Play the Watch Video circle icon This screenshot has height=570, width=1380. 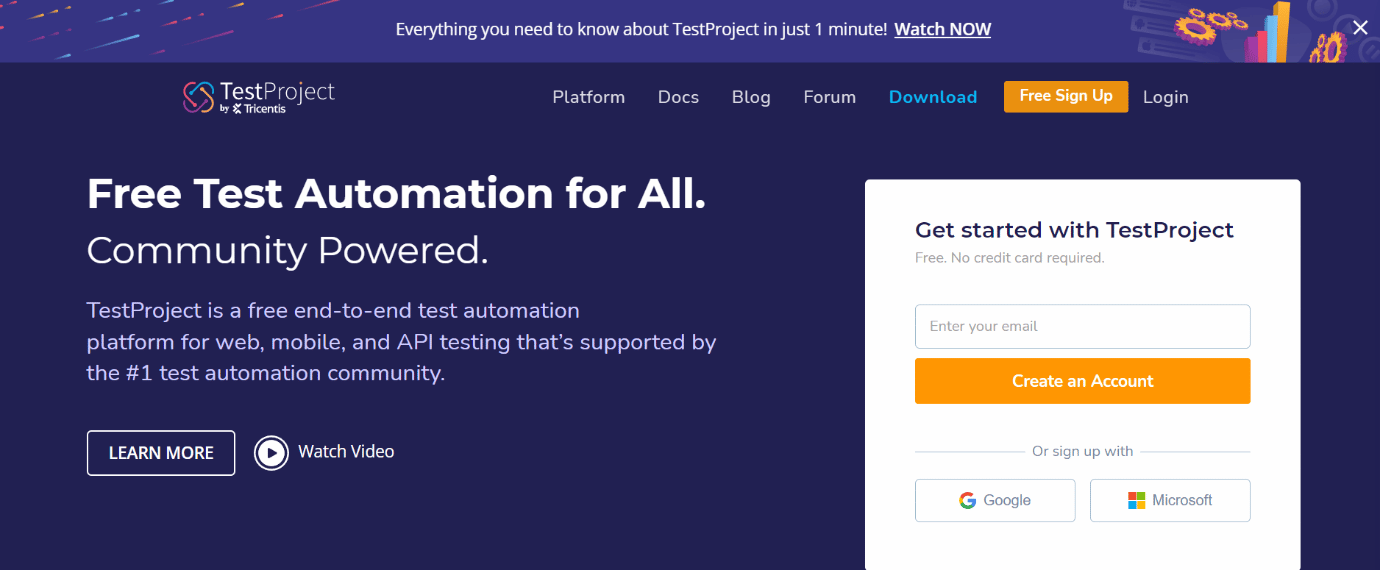tap(271, 453)
